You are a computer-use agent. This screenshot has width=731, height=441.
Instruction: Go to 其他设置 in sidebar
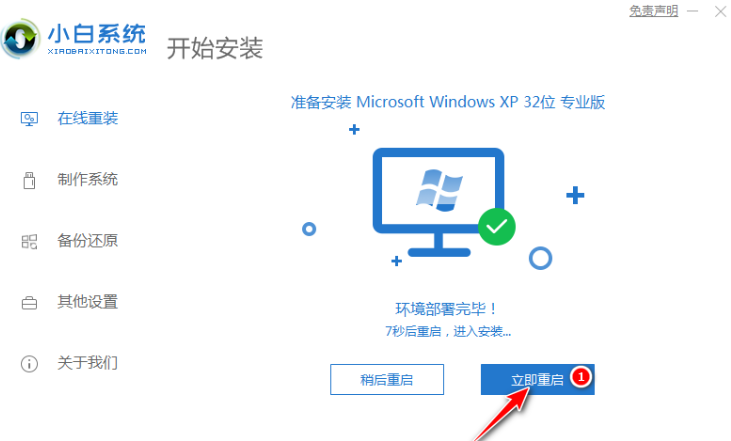(x=88, y=302)
